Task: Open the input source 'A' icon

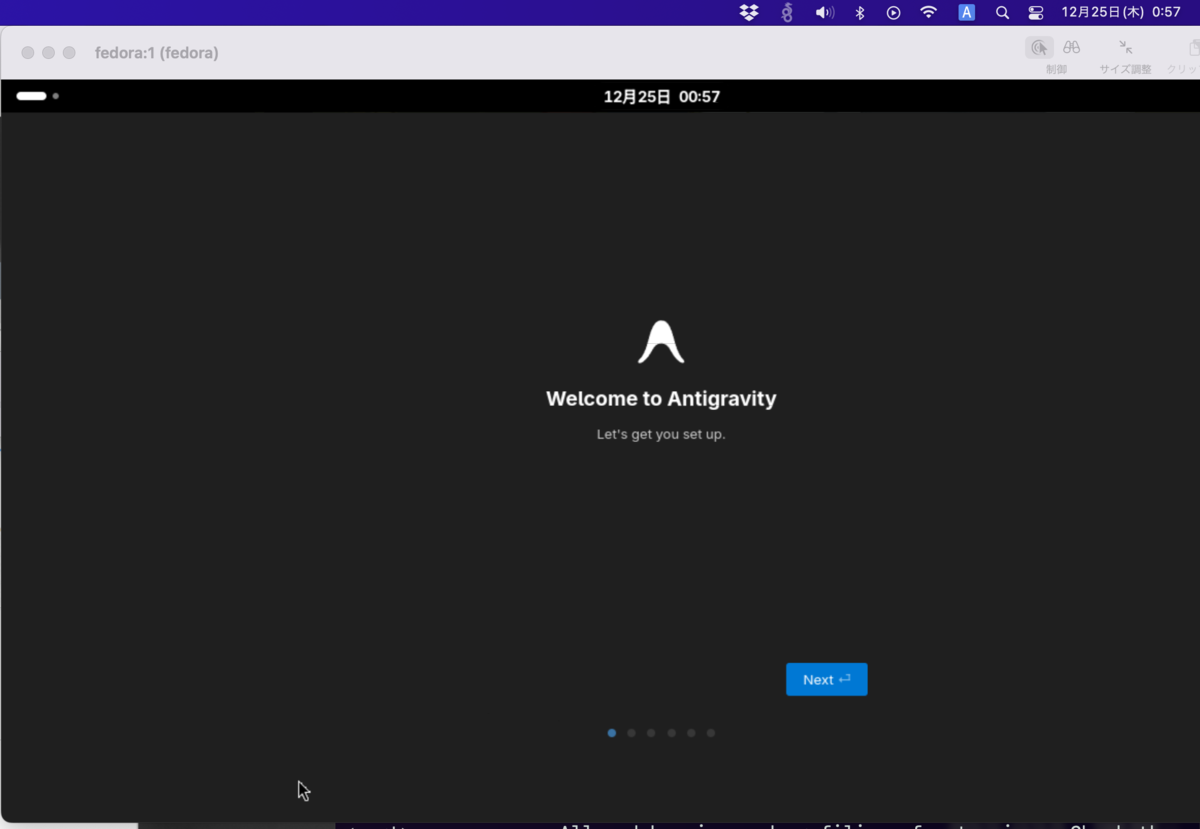Action: click(966, 13)
